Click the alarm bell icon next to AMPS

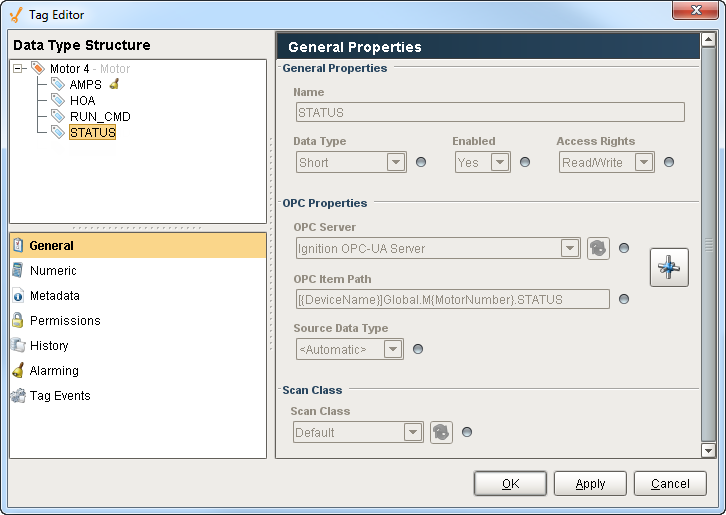(114, 85)
